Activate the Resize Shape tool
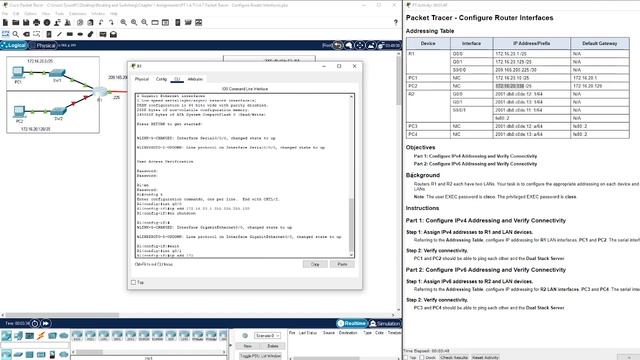The image size is (640, 360). (37, 34)
